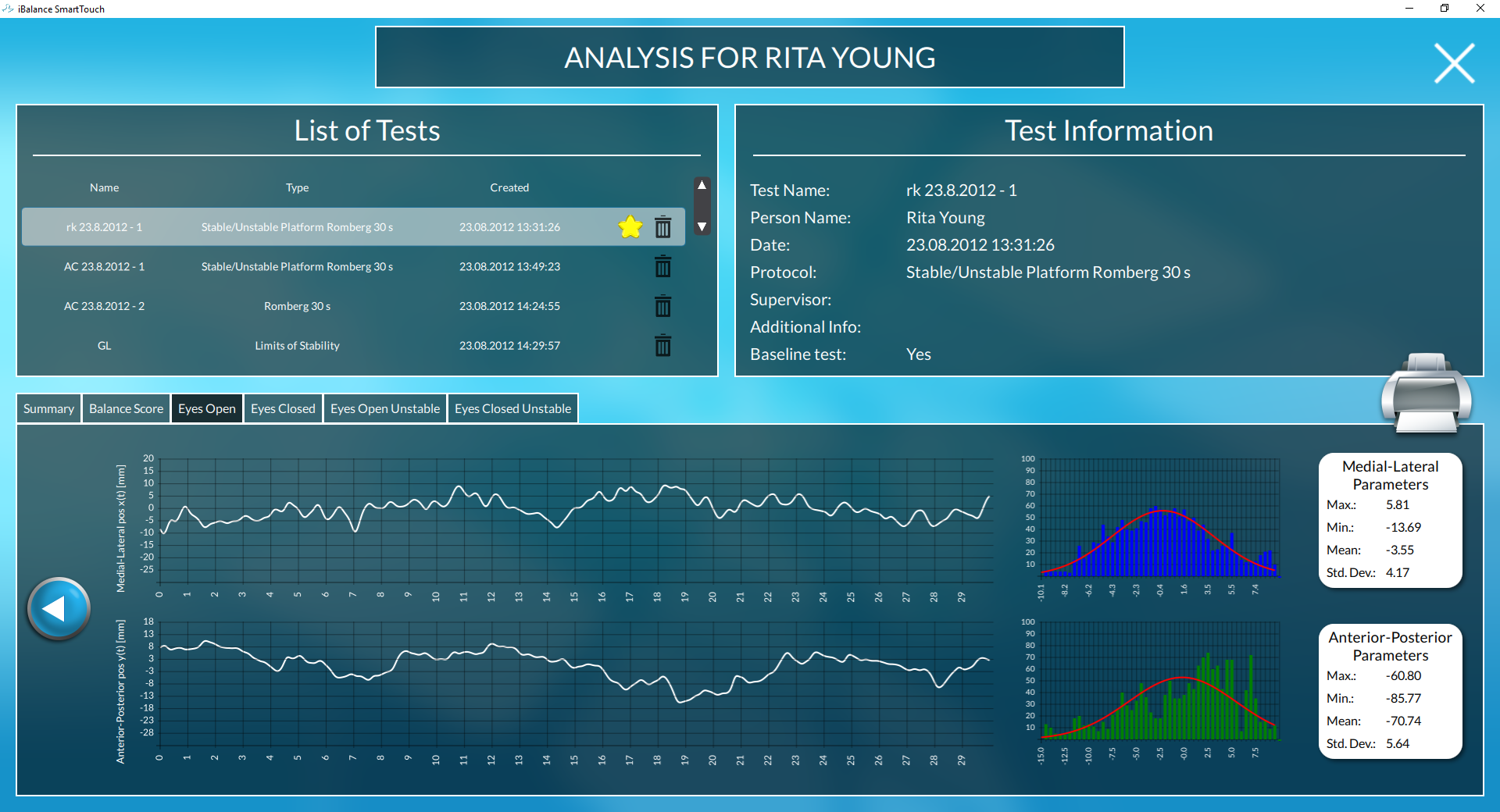Click the iBalance SmartTouch title bar icon
This screenshot has height=812, width=1500.
click(8, 9)
